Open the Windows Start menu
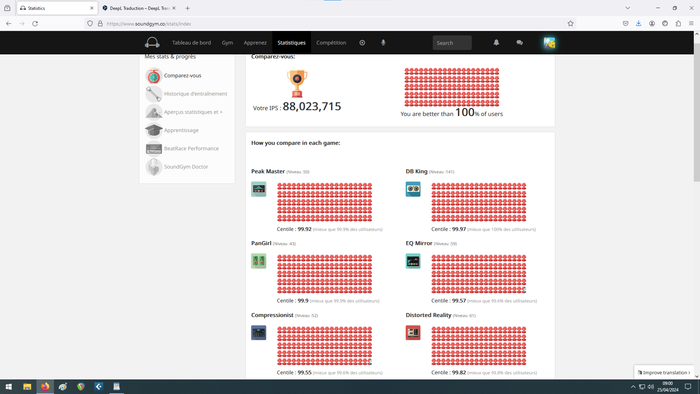Viewport: 700px width, 394px height. (8, 387)
